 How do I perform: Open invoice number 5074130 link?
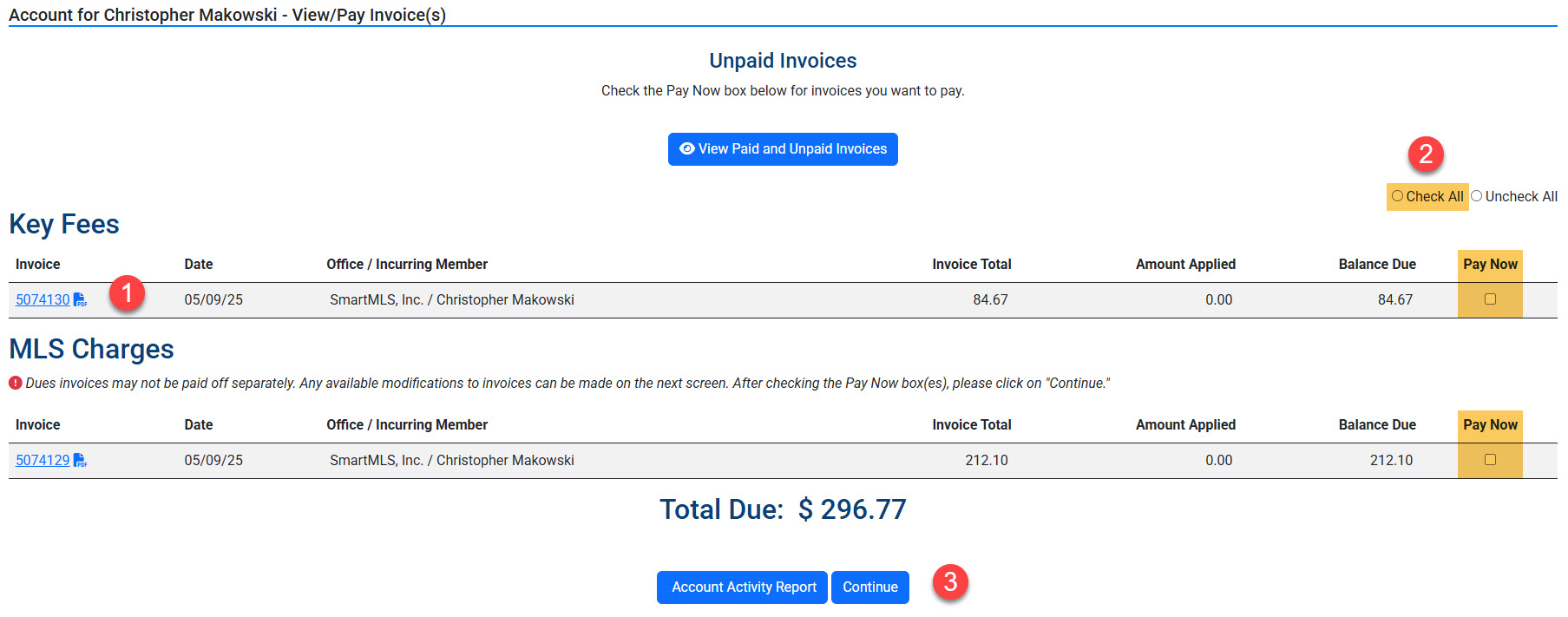43,300
